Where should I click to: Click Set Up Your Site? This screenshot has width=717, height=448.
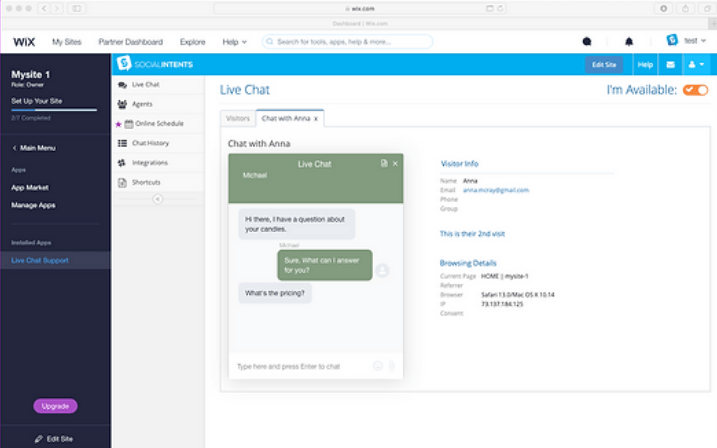[x=37, y=101]
